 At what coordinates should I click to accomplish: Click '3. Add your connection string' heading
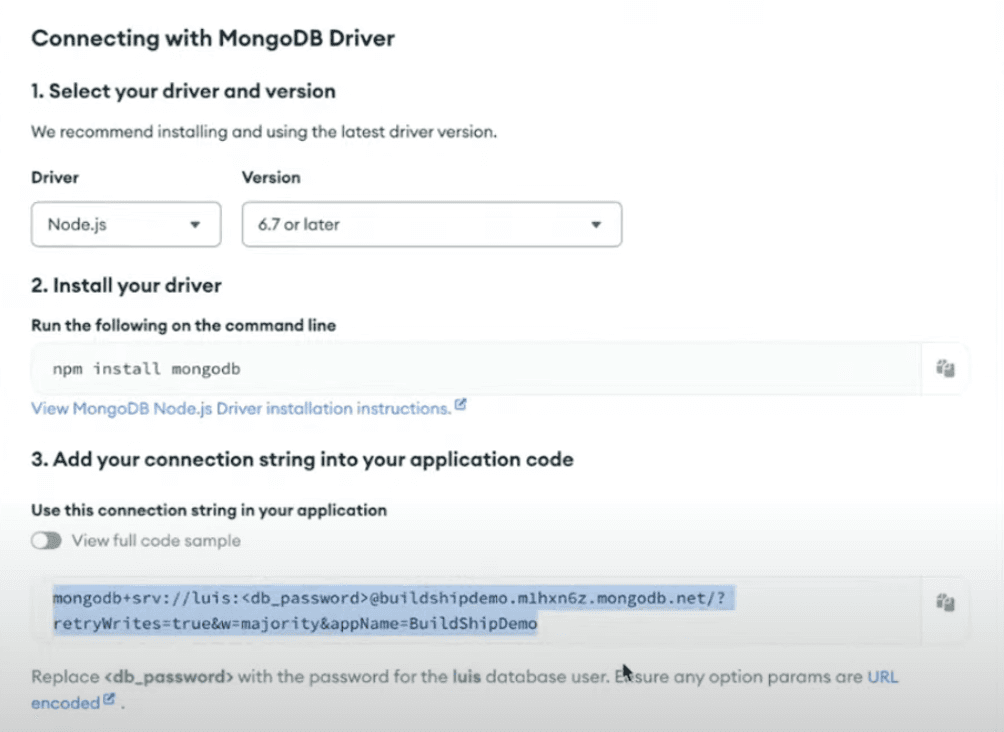tap(302, 459)
